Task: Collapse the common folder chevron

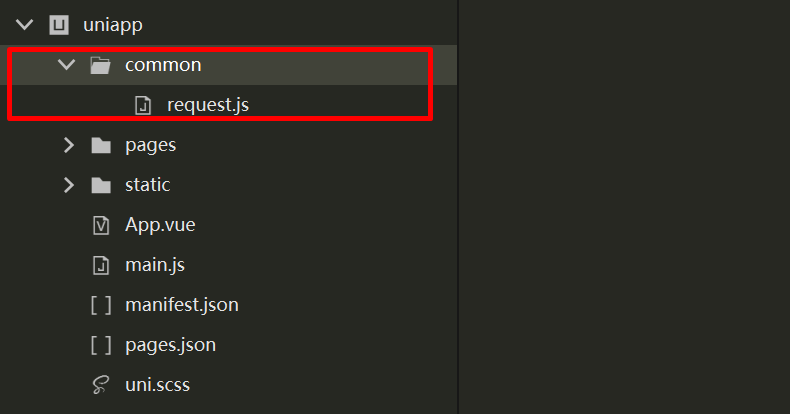Action: click(x=67, y=65)
